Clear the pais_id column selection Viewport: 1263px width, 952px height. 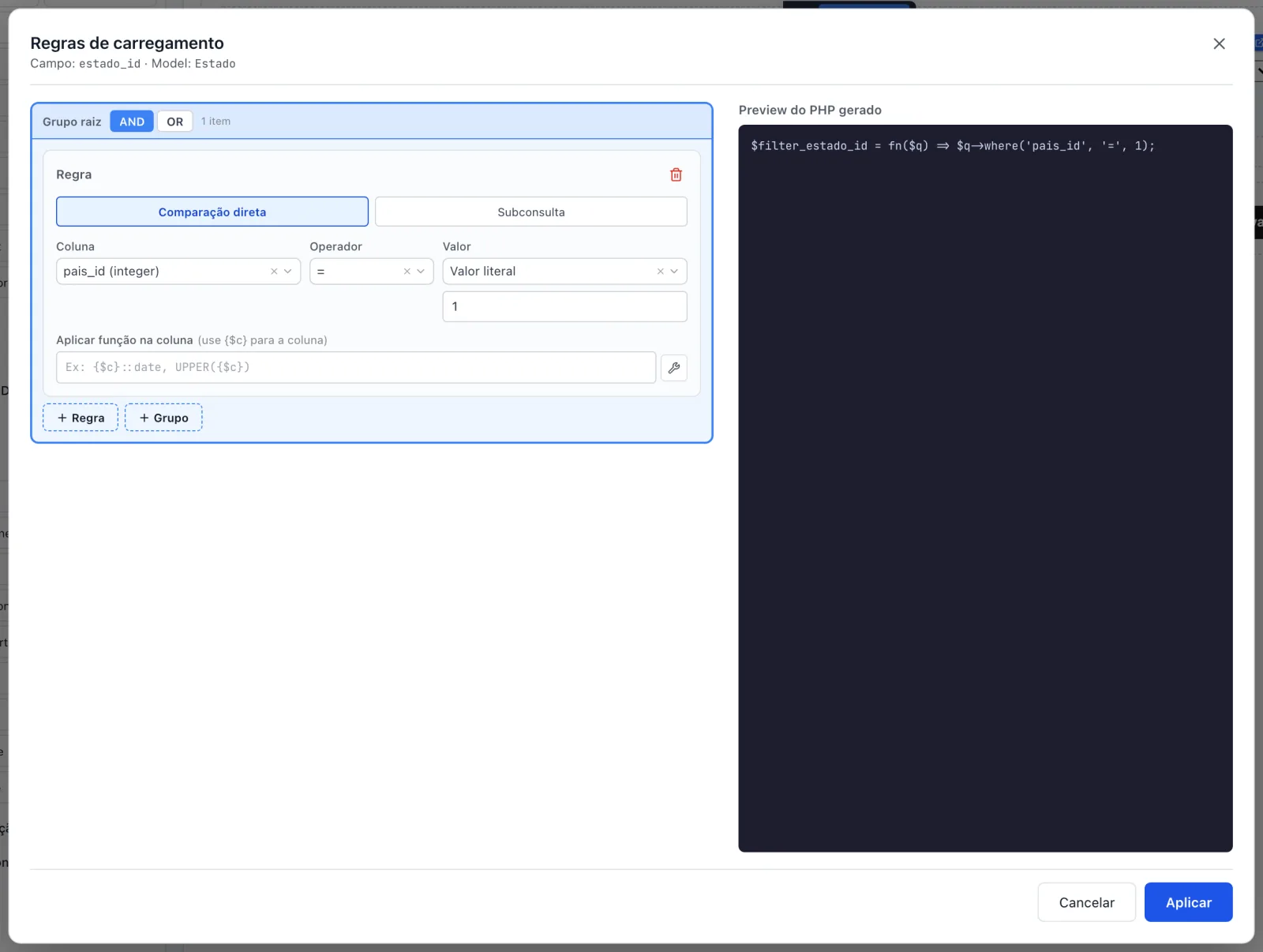(x=274, y=272)
